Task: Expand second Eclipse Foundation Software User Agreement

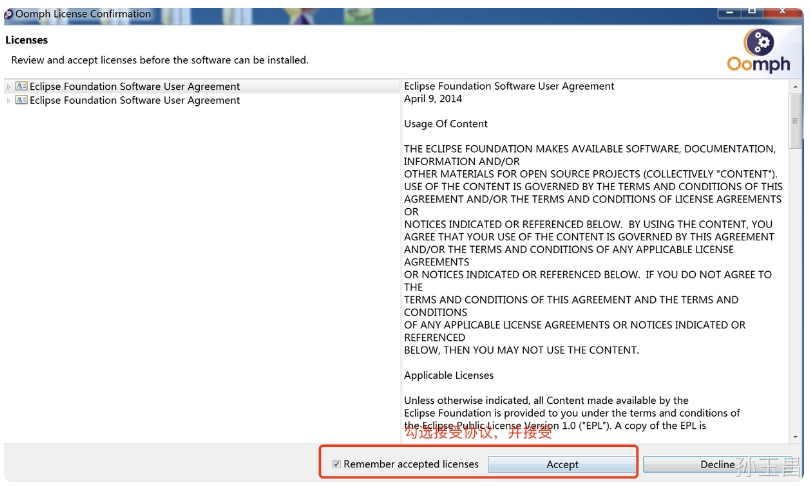Action: (x=8, y=100)
